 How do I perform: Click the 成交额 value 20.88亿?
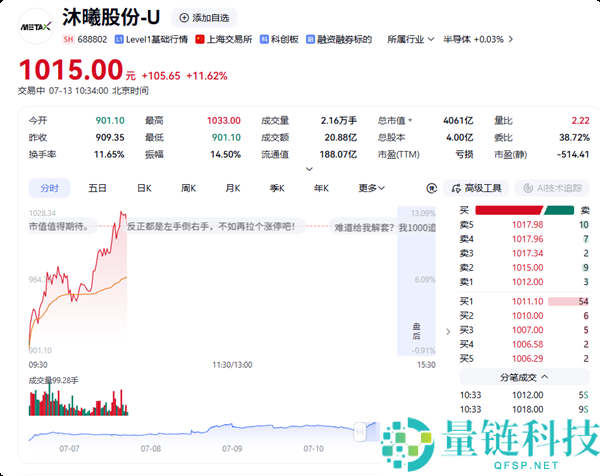341,137
